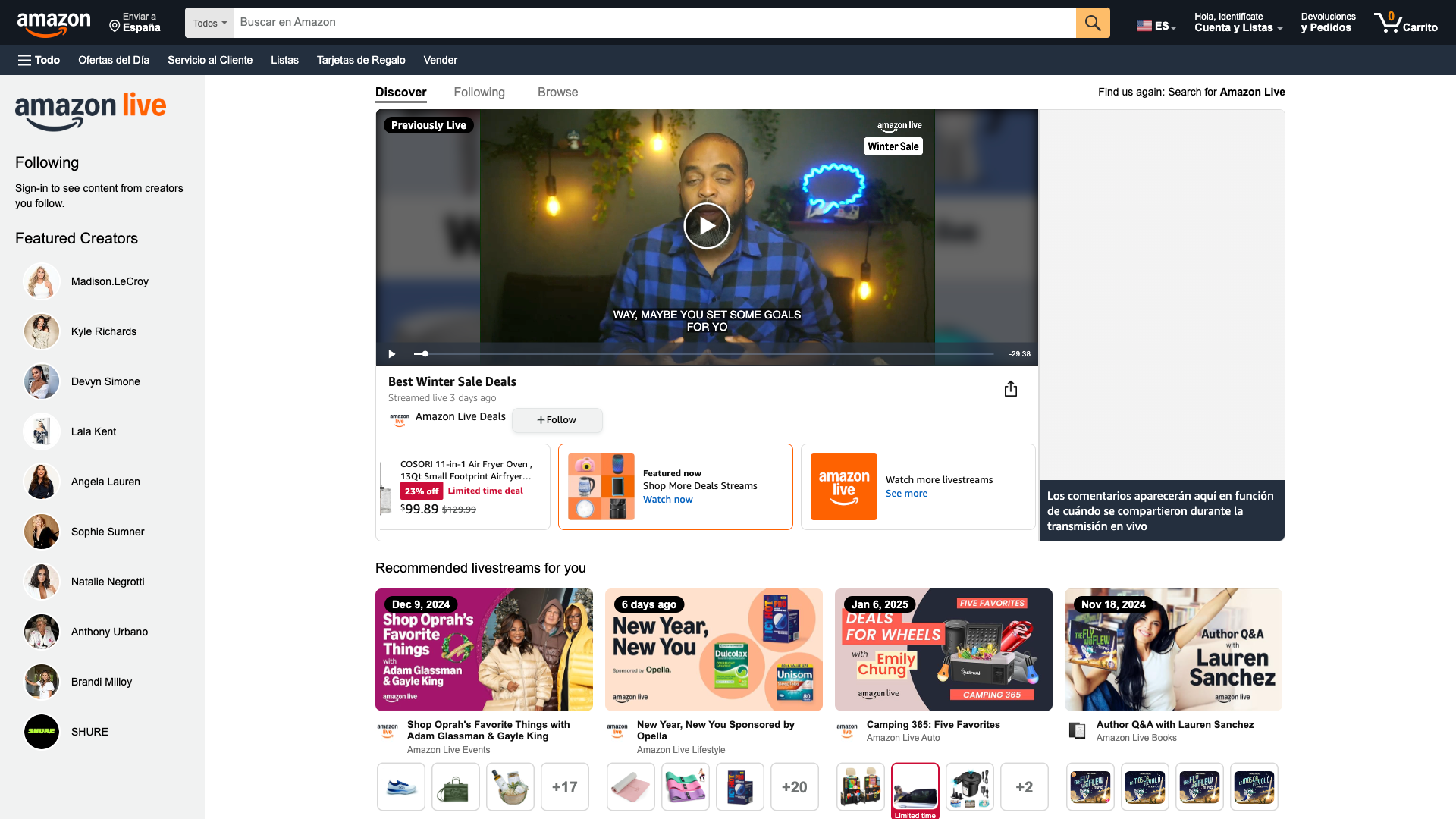This screenshot has width=1456, height=819.
Task: Click the play button on the livestream
Action: tap(707, 225)
